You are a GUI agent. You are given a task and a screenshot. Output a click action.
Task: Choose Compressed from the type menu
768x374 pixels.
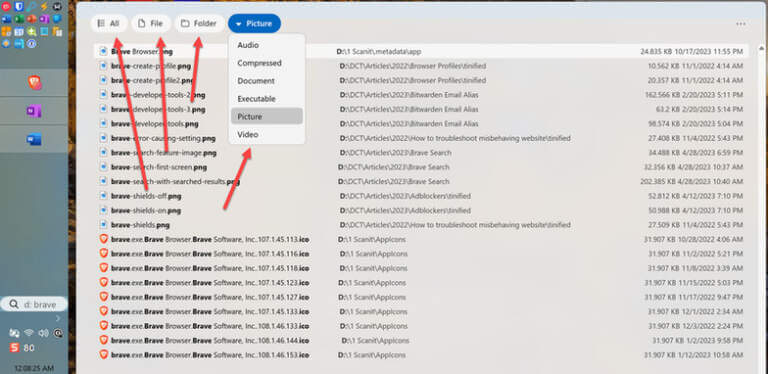pos(267,63)
